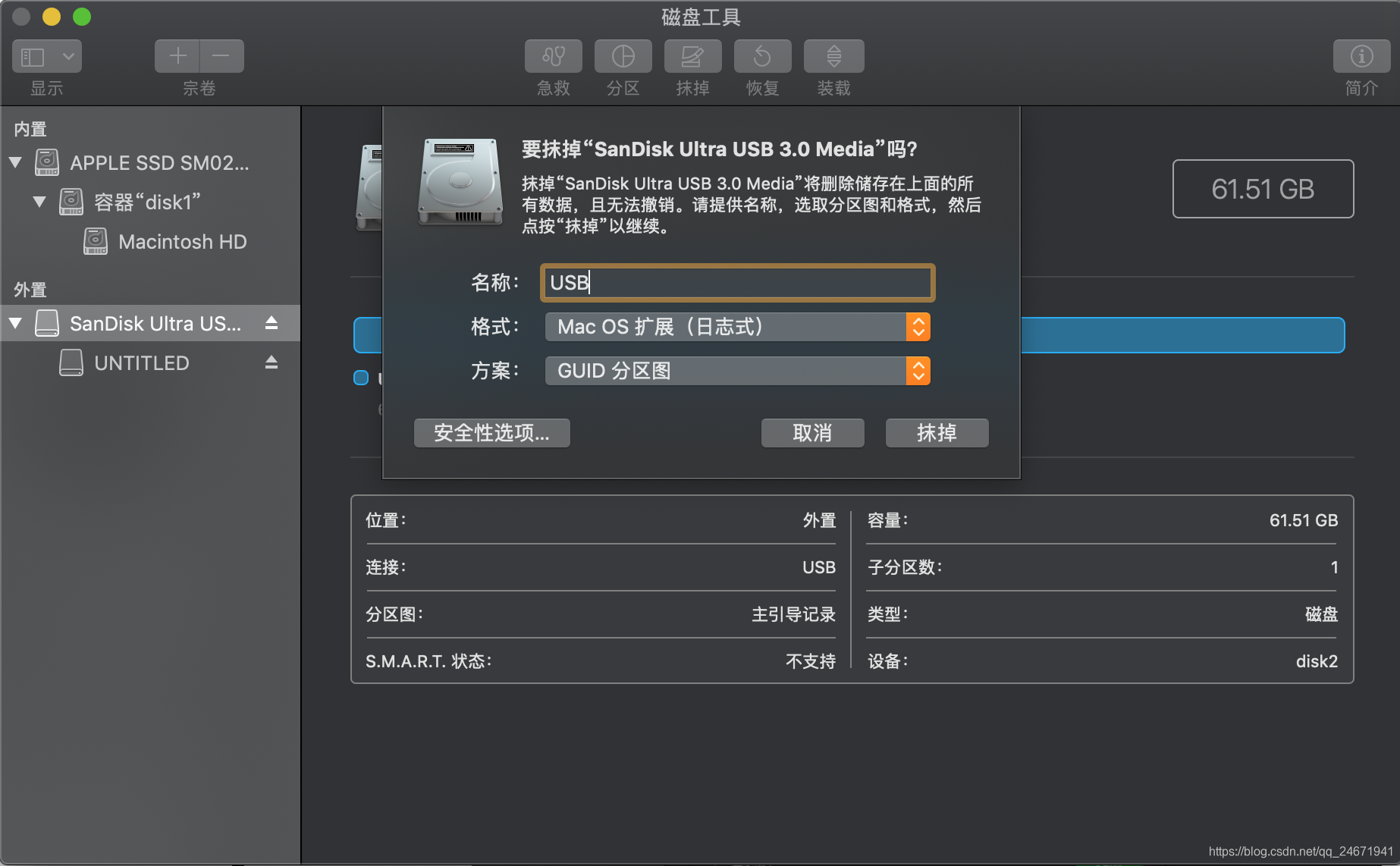The height and width of the screenshot is (866, 1400).
Task: Confirm with the Erase dialog button
Action: click(937, 433)
